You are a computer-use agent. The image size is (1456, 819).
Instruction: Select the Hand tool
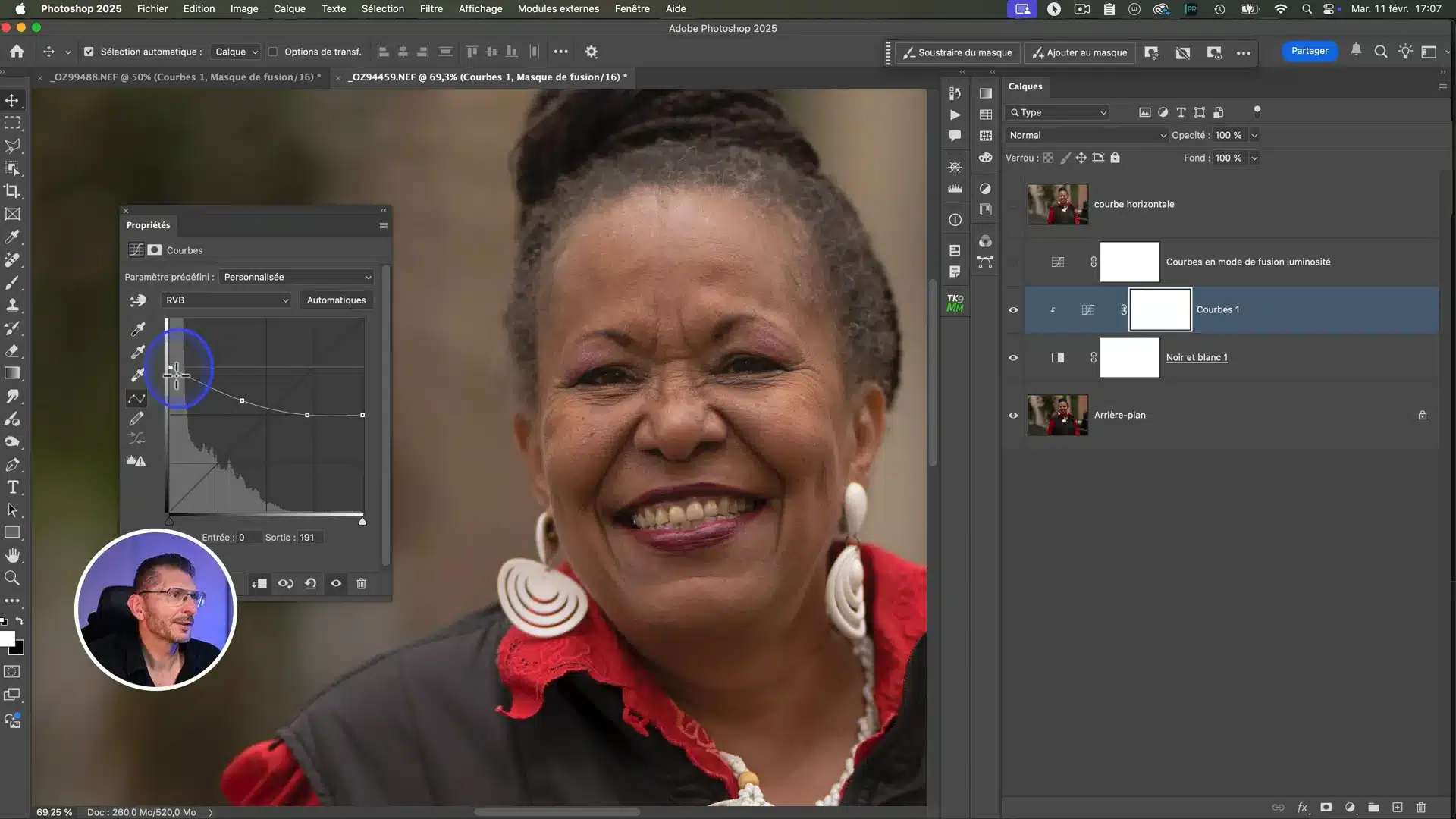(12, 555)
